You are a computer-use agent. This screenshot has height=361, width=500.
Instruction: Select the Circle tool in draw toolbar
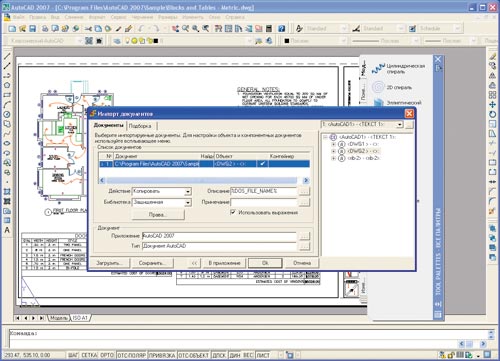click(7, 114)
